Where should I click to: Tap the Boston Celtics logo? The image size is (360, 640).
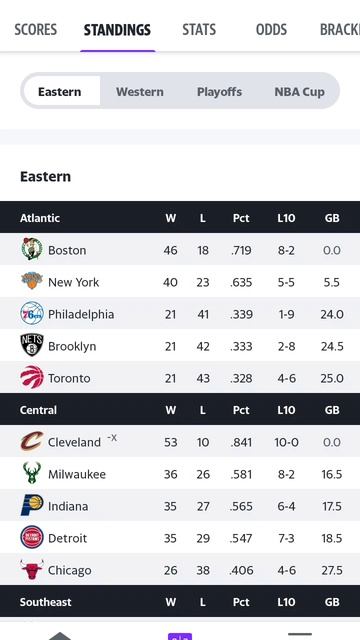pos(32,249)
